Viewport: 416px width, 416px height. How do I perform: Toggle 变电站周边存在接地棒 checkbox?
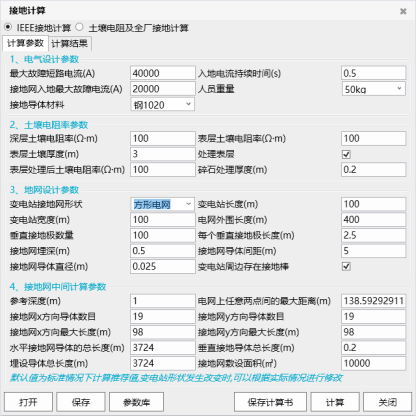pos(346,266)
